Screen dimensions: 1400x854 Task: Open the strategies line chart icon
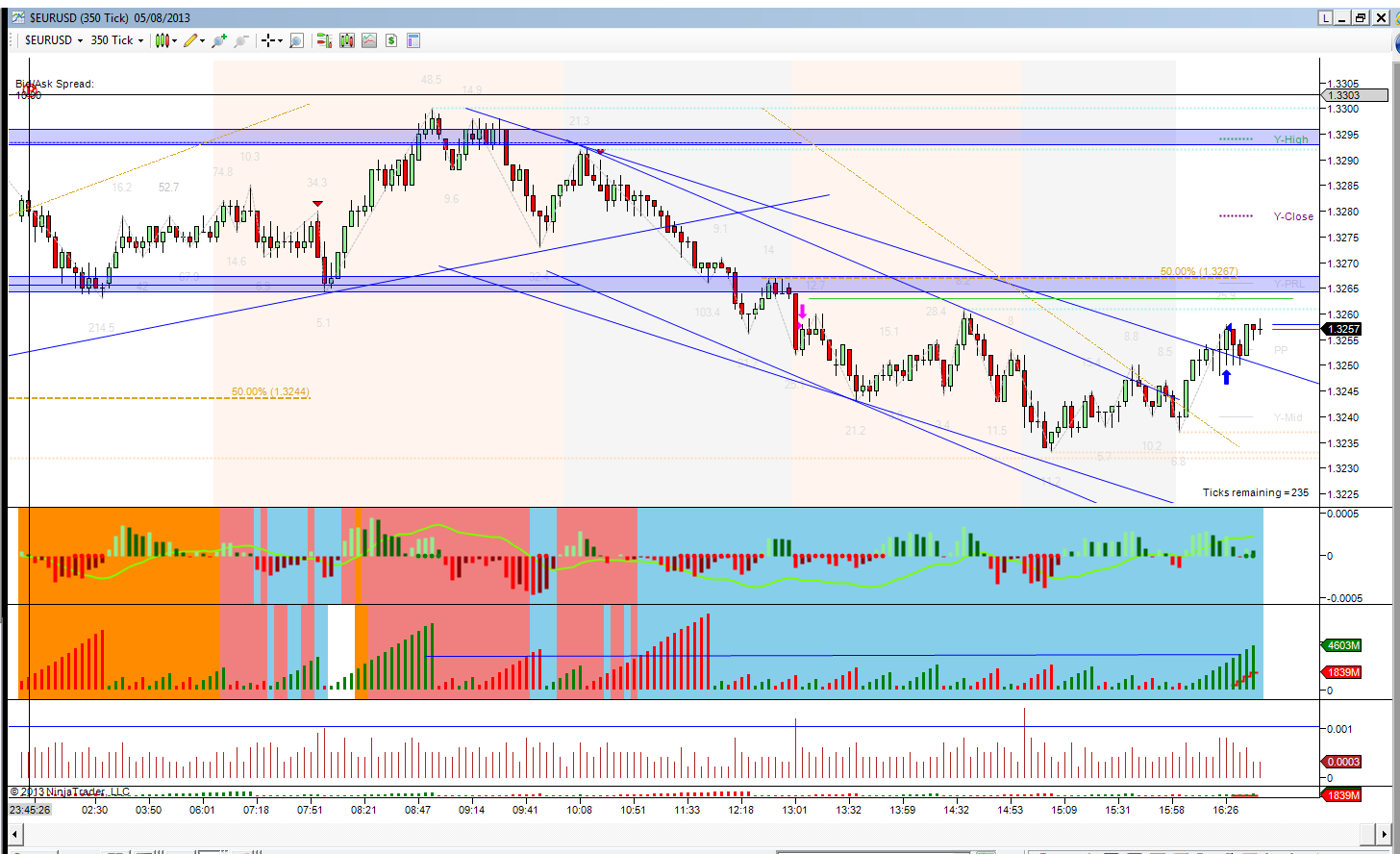pos(369,40)
